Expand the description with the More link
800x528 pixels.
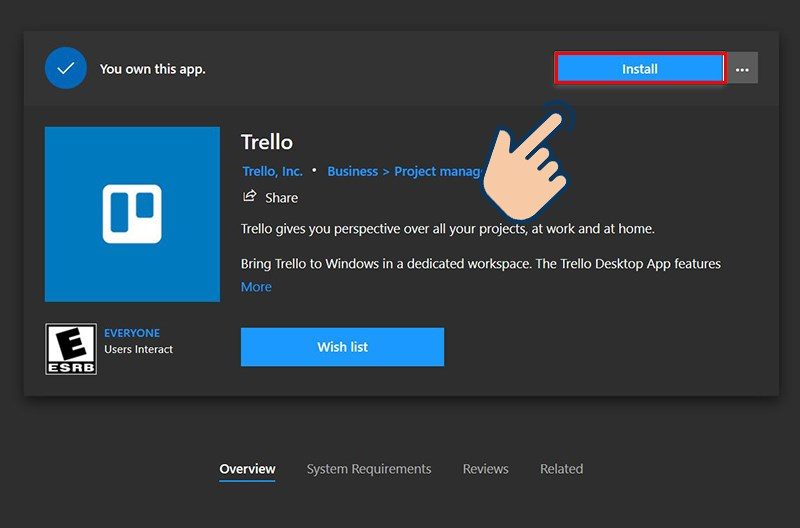click(256, 287)
